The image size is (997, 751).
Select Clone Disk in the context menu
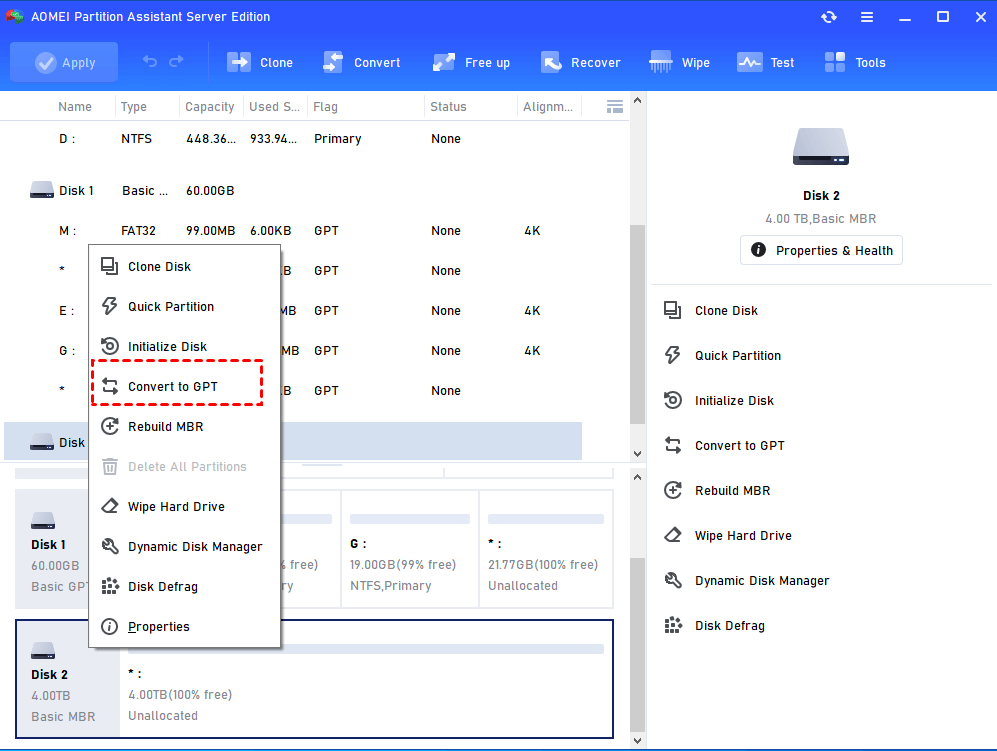click(184, 266)
